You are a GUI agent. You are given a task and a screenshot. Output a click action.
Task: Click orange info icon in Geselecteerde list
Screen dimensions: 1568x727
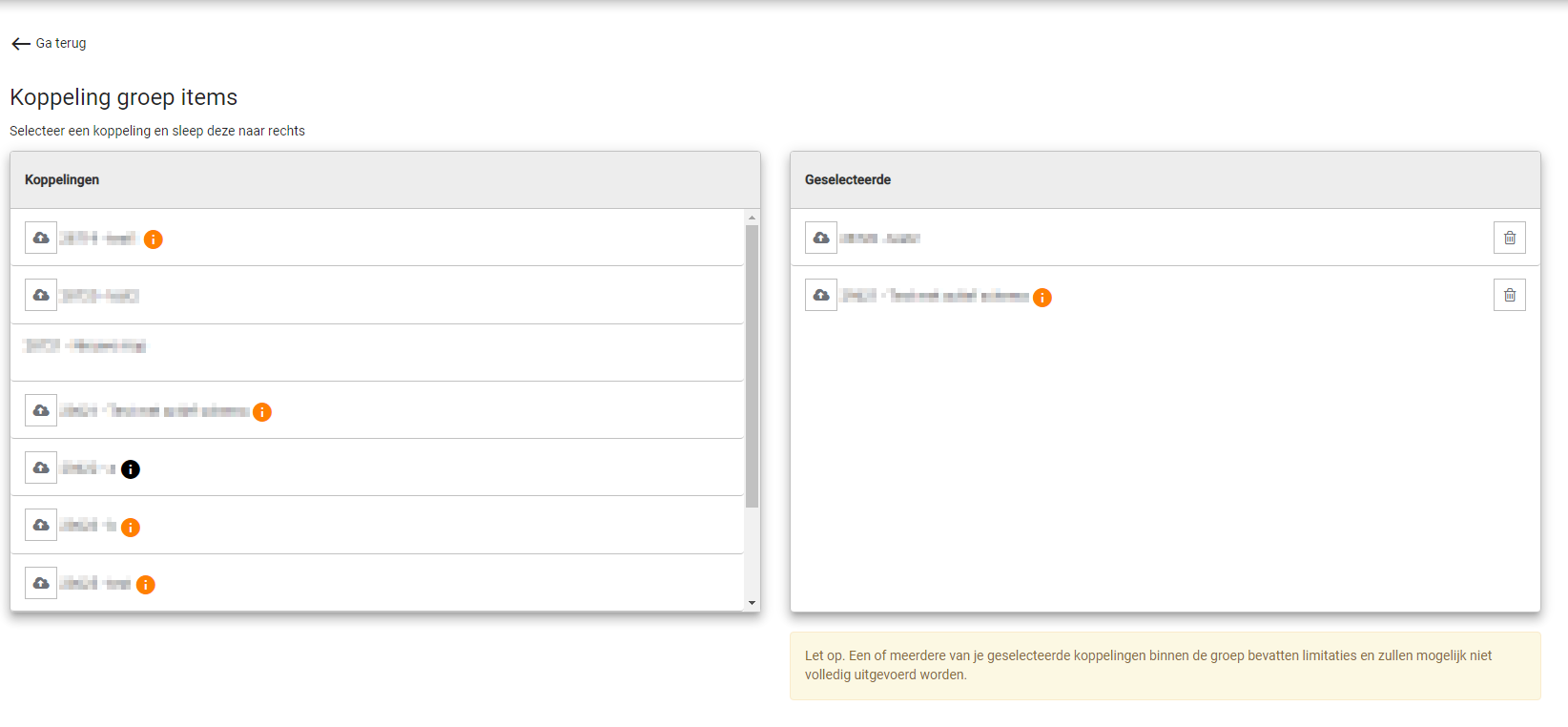pyautogui.click(x=1042, y=298)
